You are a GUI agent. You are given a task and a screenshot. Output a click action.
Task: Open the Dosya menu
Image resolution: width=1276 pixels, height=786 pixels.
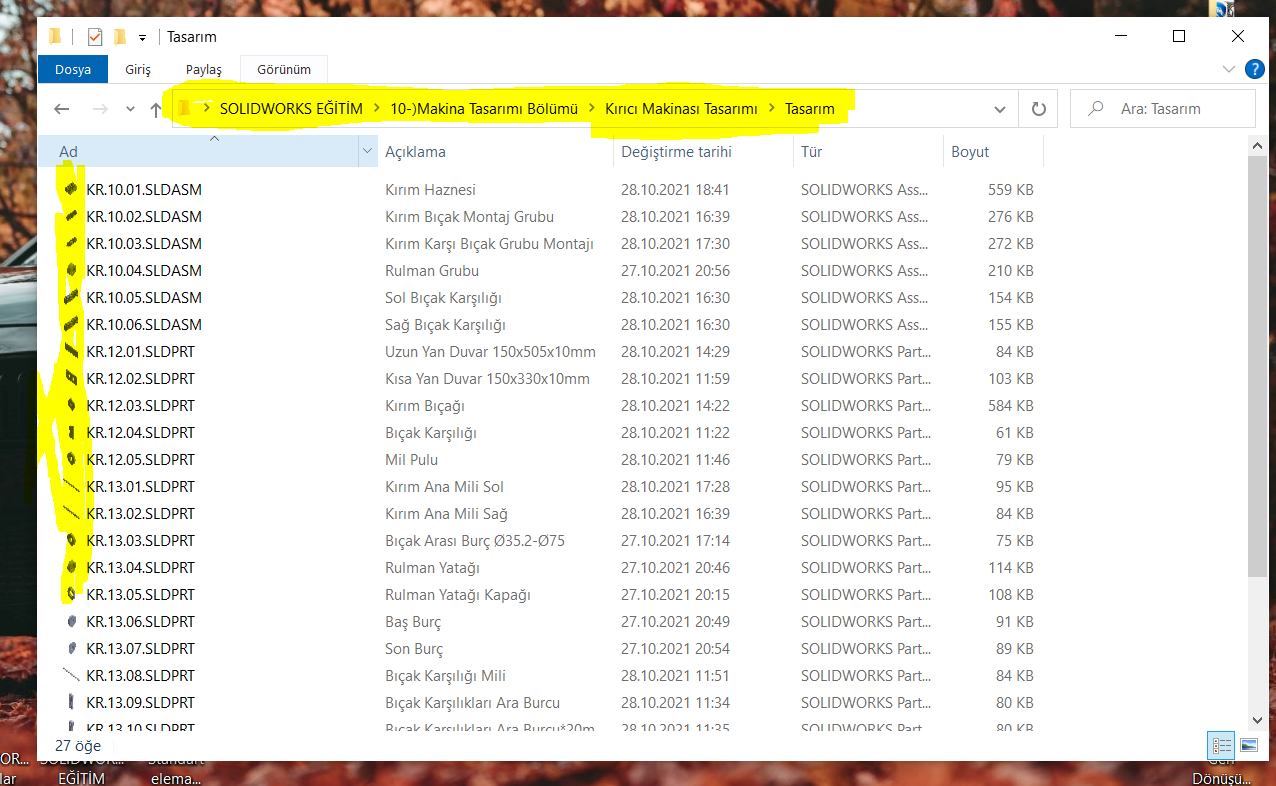tap(73, 70)
